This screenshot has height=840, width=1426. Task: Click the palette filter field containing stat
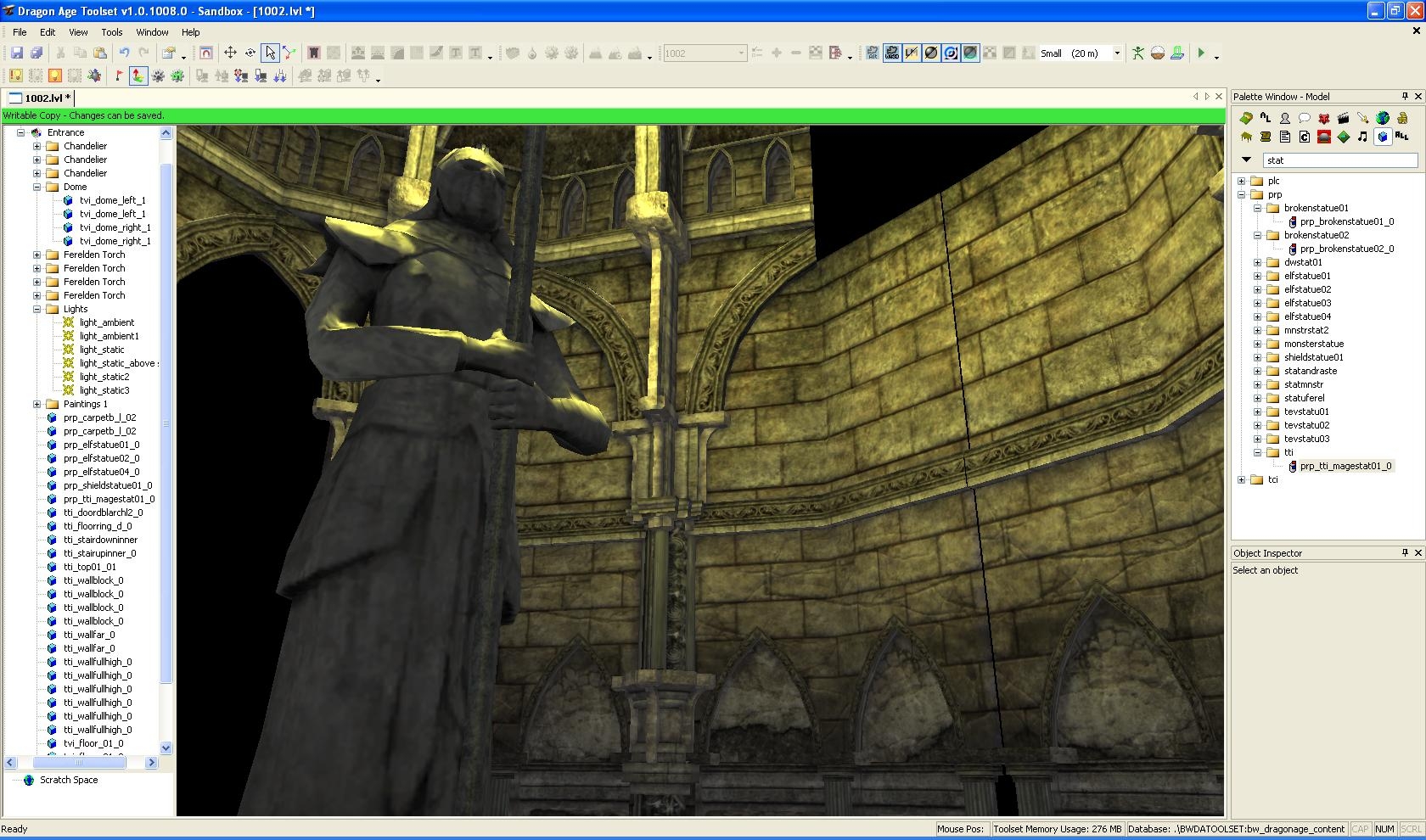coord(1340,160)
